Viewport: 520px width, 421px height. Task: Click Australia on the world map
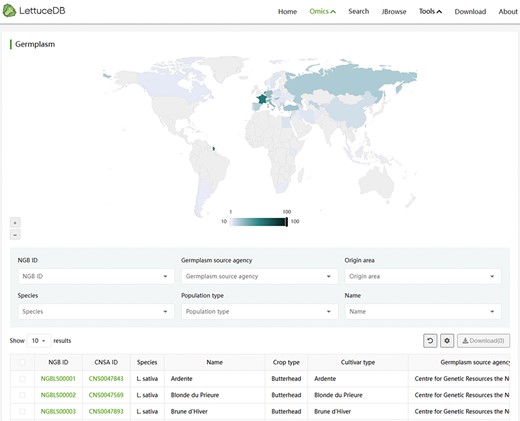click(377, 182)
